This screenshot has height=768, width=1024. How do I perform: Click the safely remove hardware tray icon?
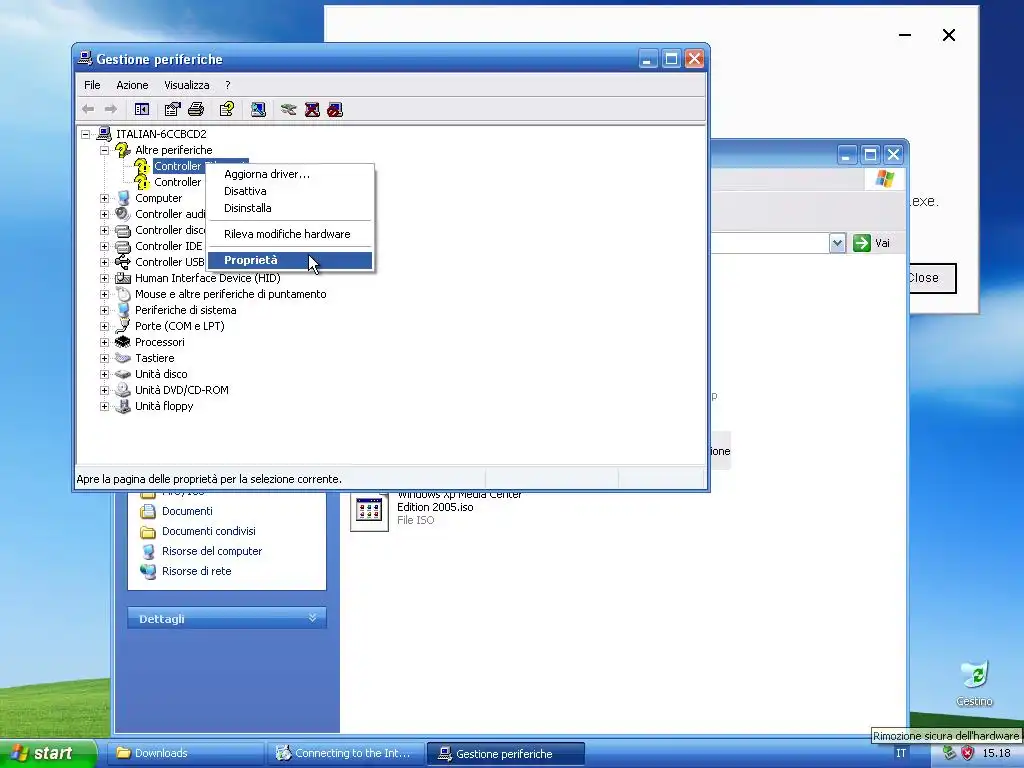point(949,753)
